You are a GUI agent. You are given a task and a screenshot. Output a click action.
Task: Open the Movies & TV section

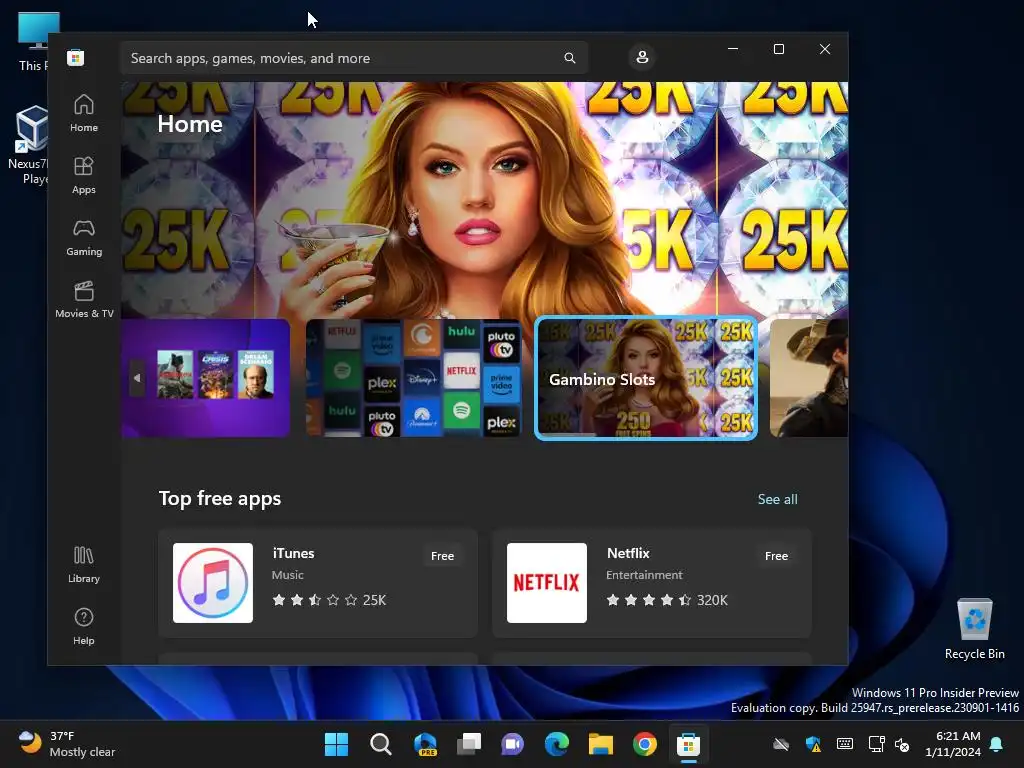[84, 300]
